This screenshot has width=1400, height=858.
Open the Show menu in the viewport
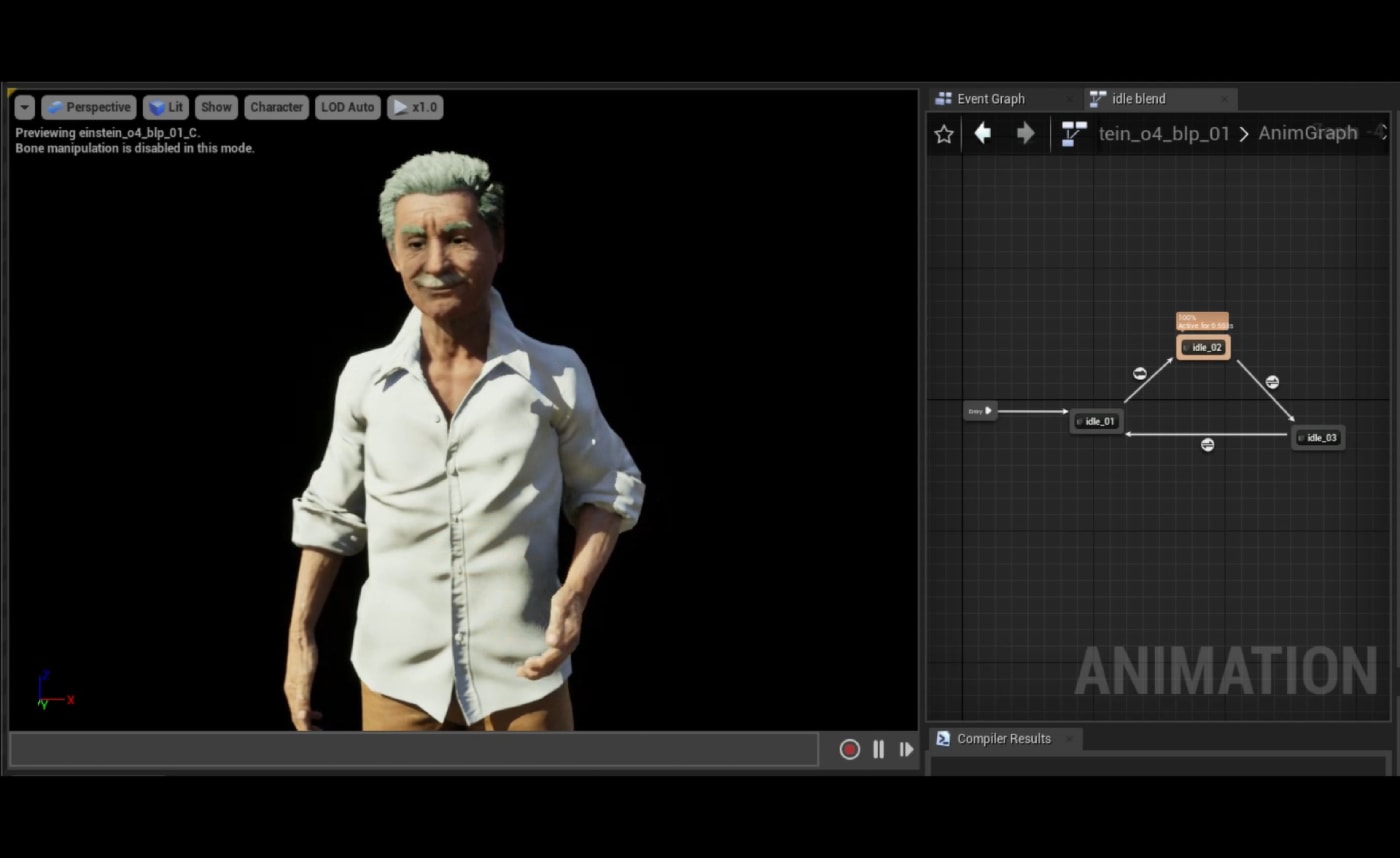pyautogui.click(x=216, y=107)
